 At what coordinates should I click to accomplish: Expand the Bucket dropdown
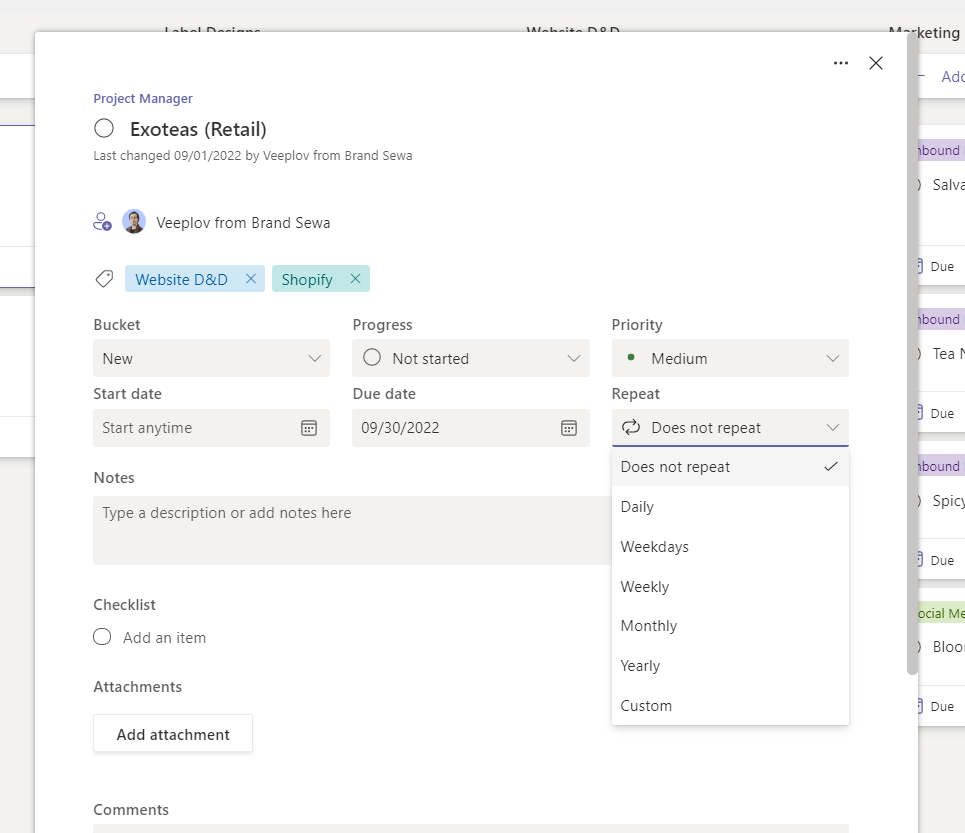tap(211, 358)
